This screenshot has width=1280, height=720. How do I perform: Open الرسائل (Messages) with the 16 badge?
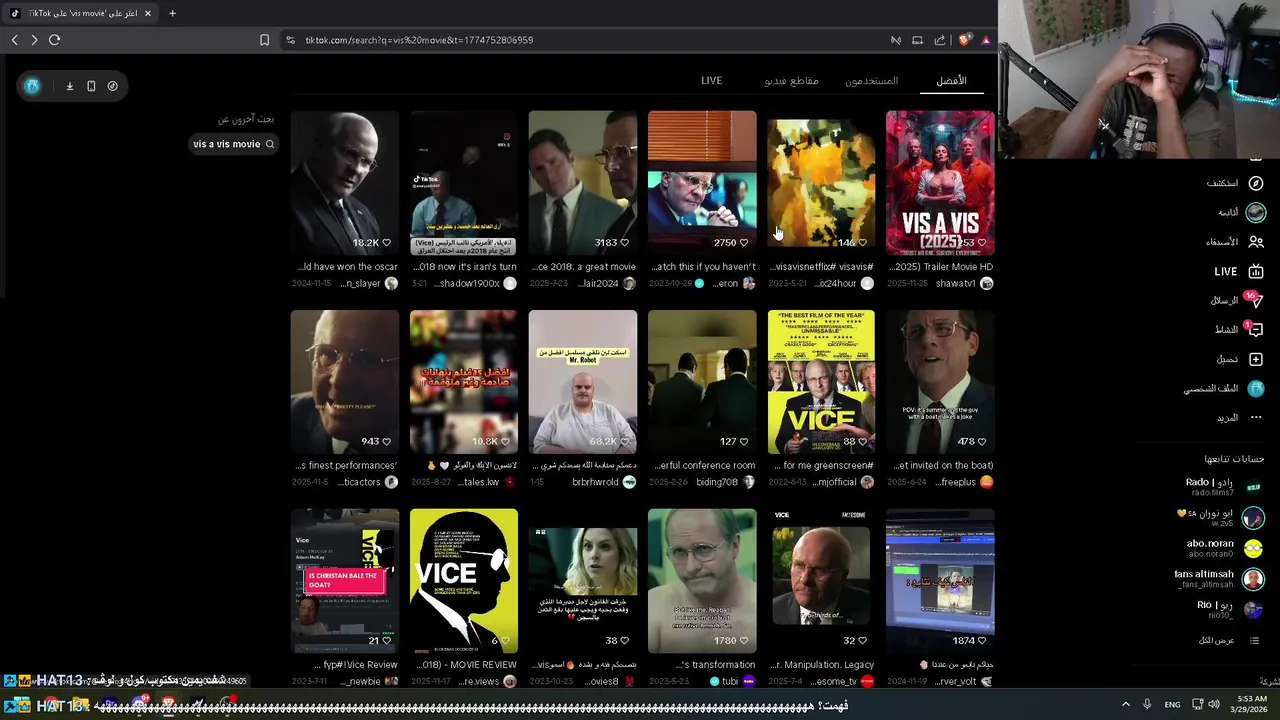[1254, 300]
